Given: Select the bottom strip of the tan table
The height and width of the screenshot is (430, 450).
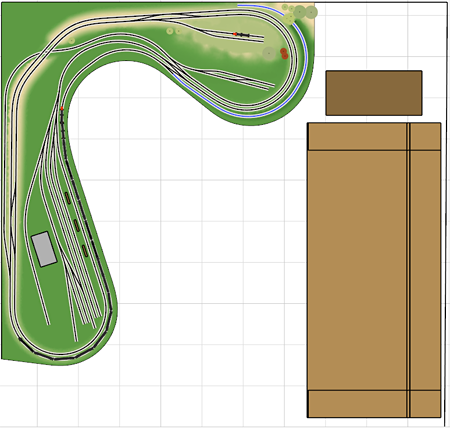Looking at the screenshot, I should 374,404.
